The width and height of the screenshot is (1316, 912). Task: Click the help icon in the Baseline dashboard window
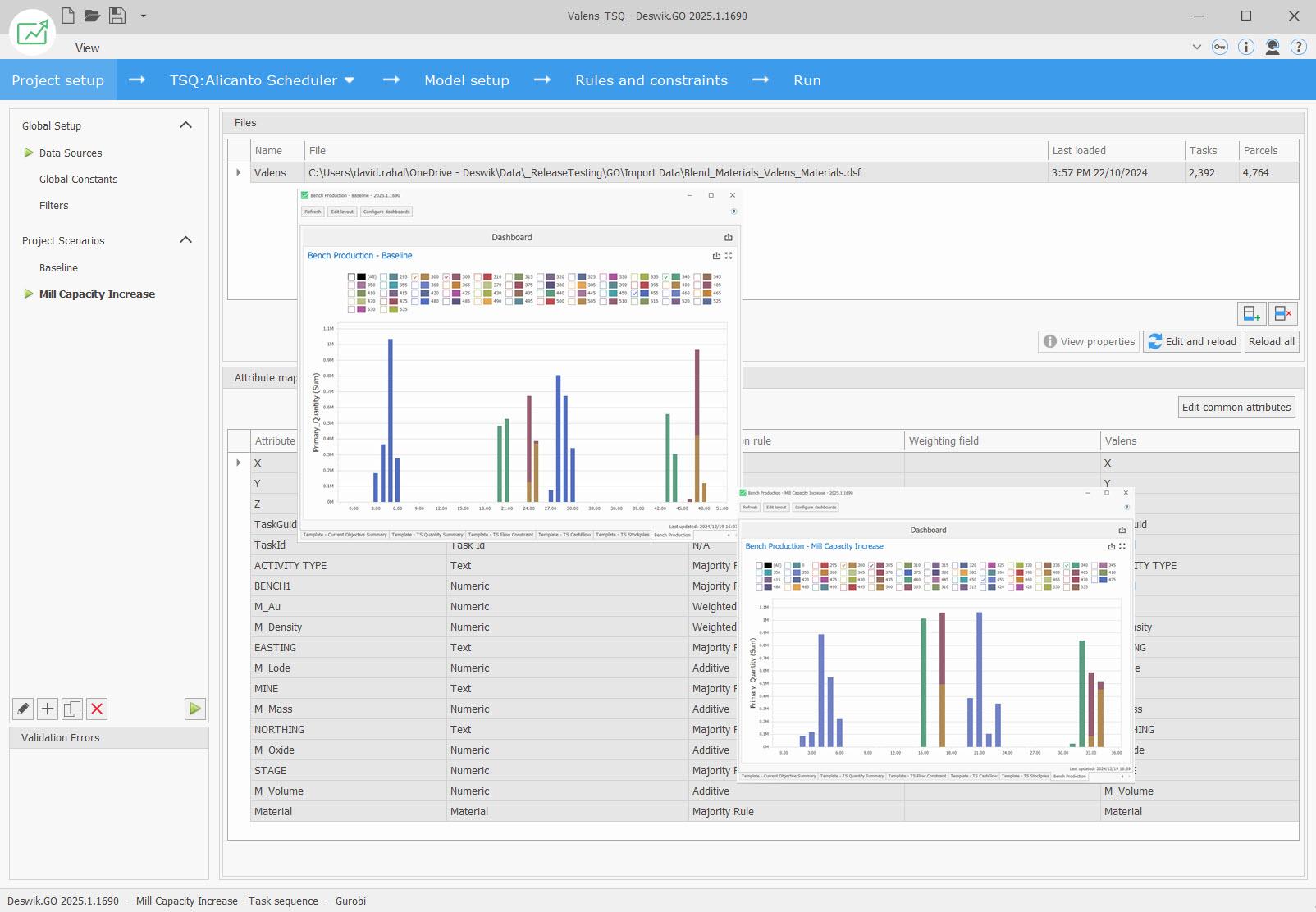tap(733, 212)
